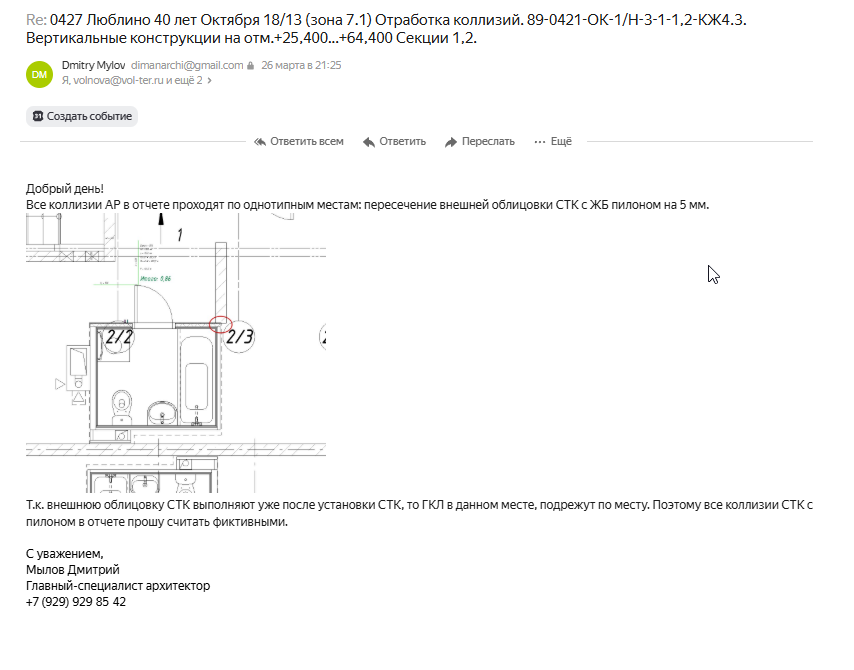854x670 pixels.
Task: Open the embedded floor plan drawing image
Action: click(x=176, y=353)
